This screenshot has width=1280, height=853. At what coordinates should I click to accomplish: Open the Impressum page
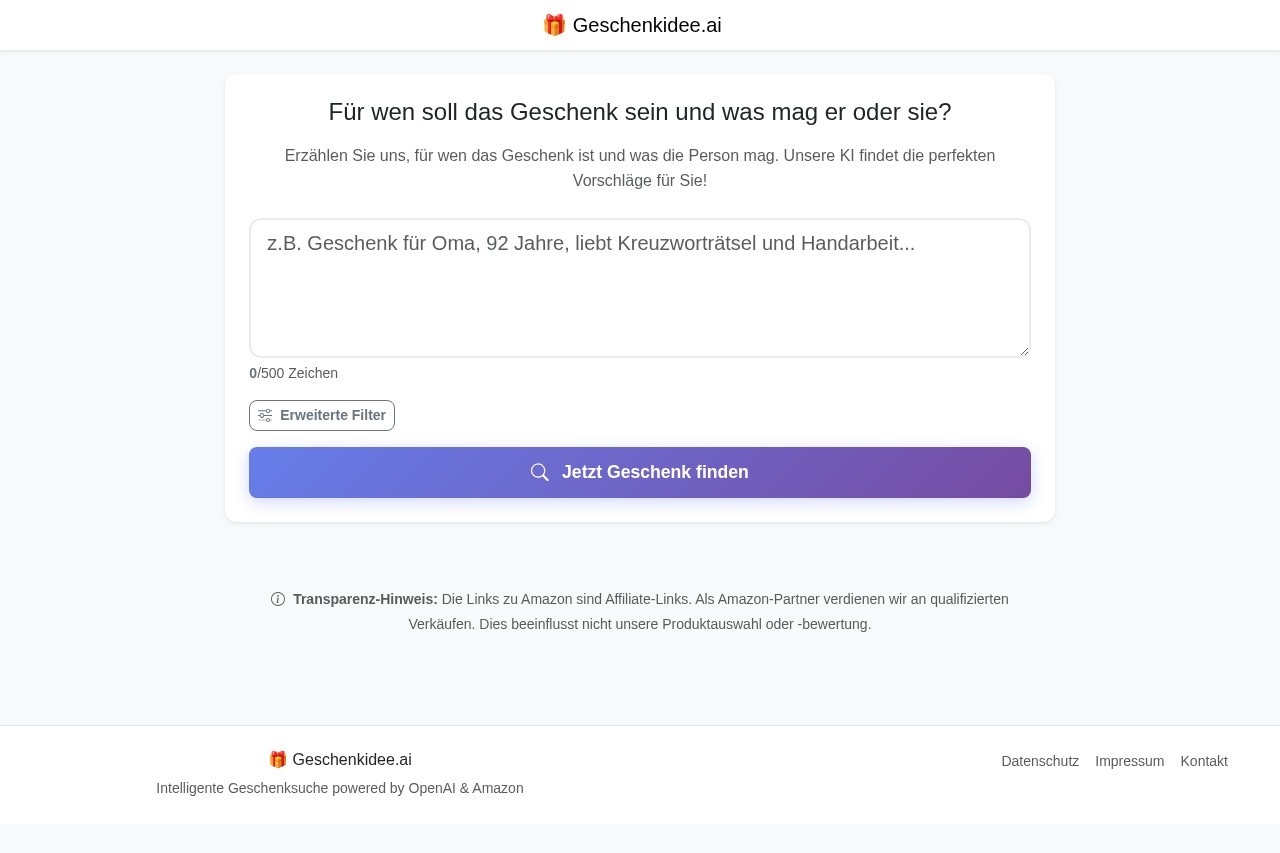1129,761
